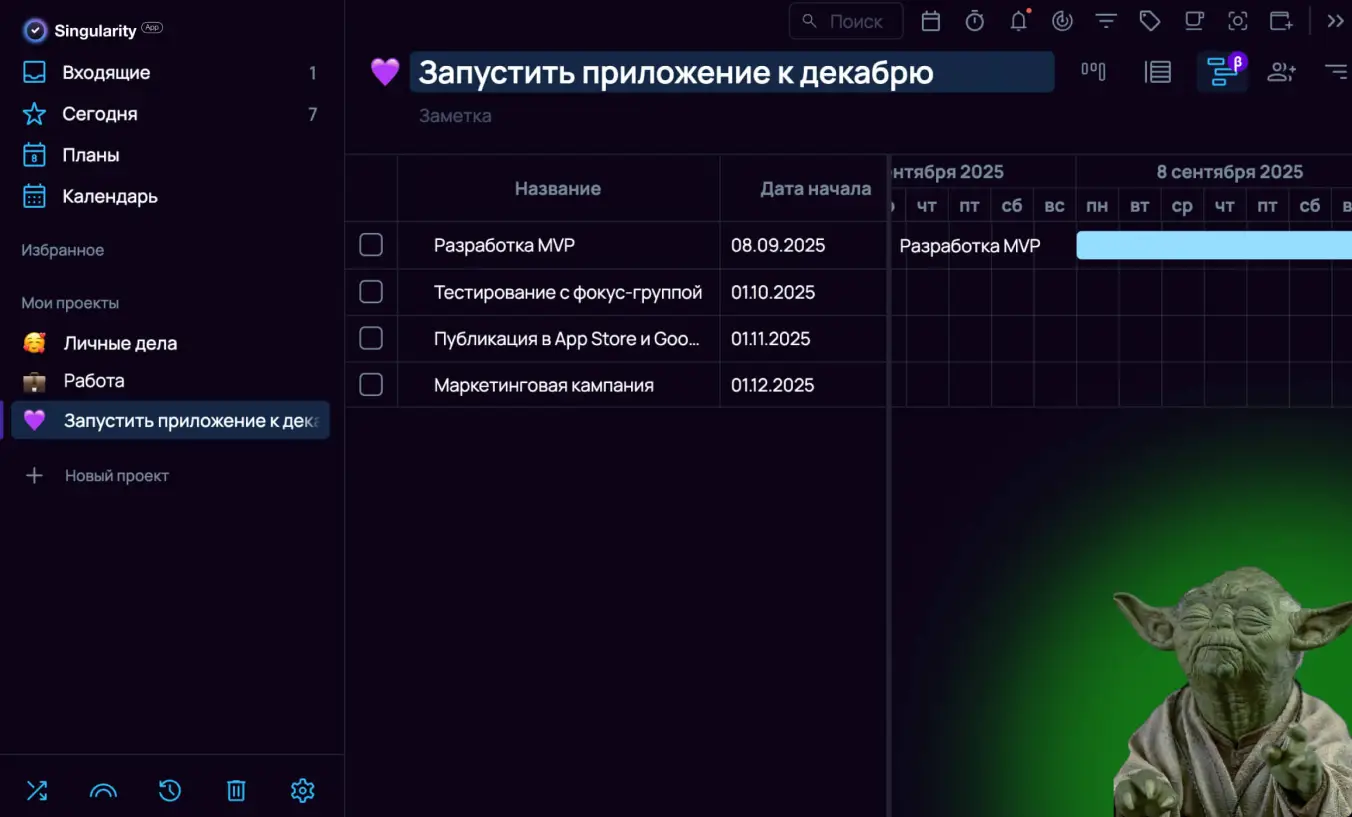Click start date 01.11.2025
Screen dimensions: 1352x817
tap(771, 338)
